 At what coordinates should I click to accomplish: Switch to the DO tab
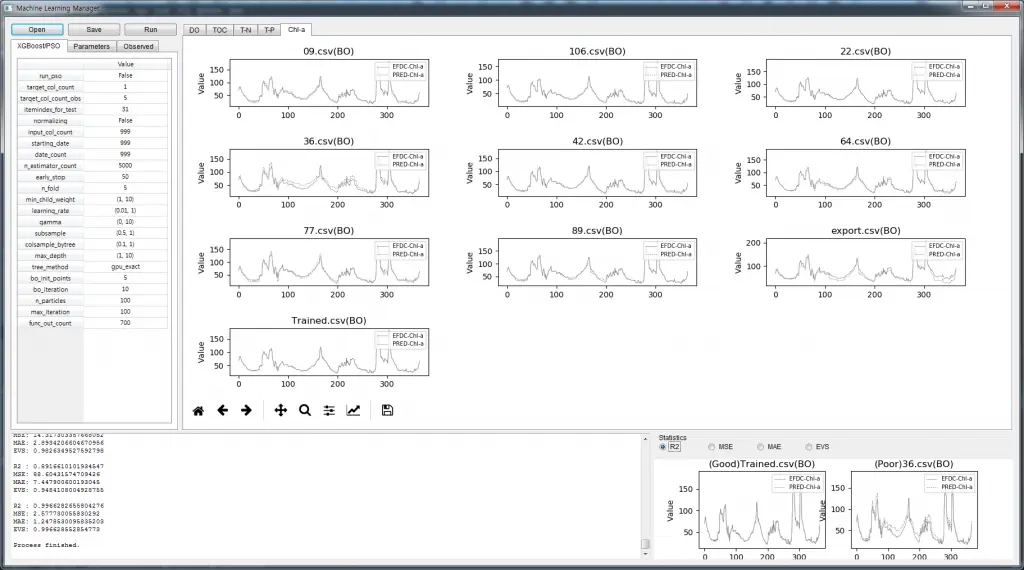coord(194,30)
